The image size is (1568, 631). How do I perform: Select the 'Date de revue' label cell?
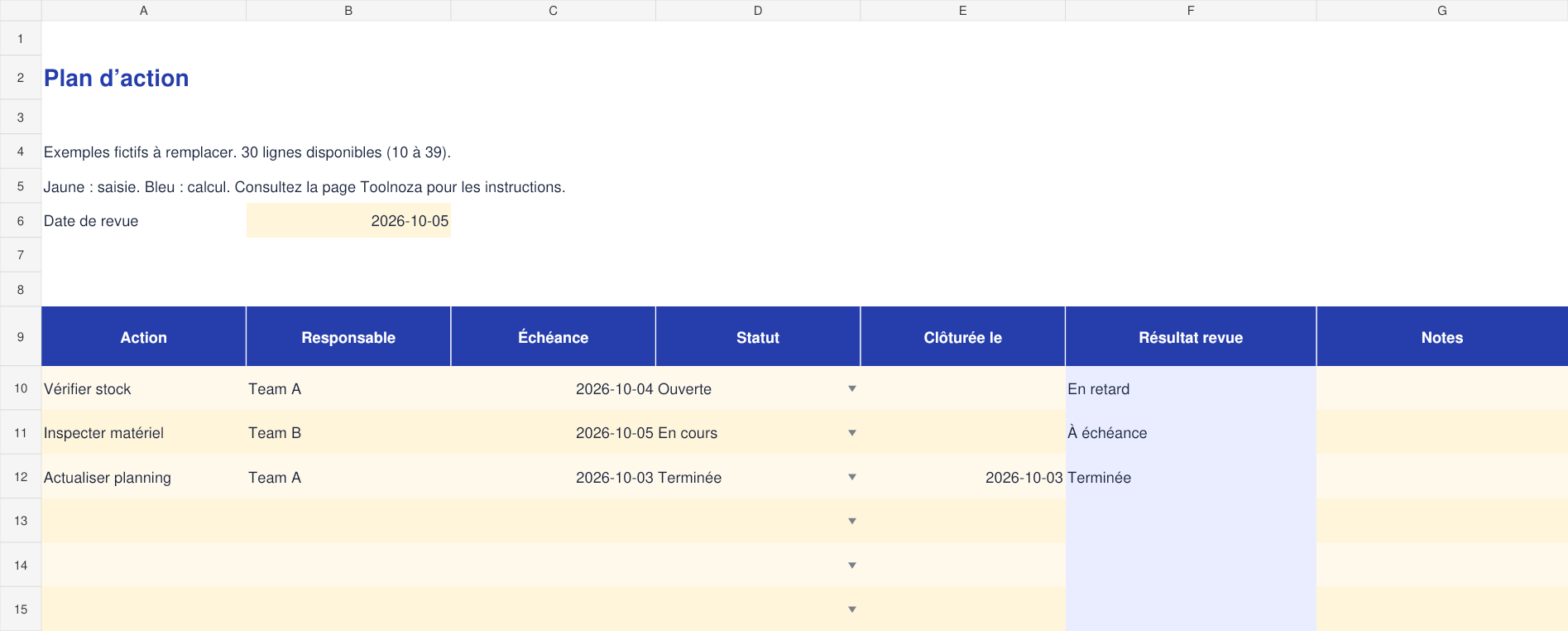tap(144, 221)
